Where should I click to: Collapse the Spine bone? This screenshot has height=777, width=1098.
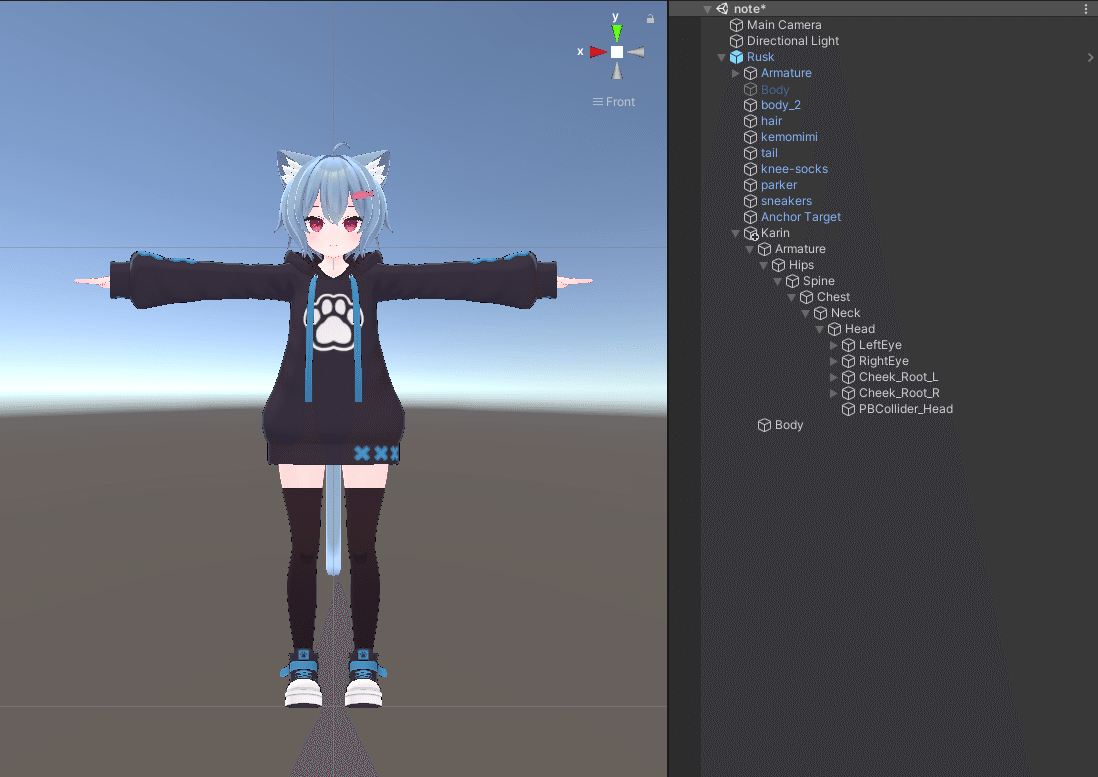(777, 281)
